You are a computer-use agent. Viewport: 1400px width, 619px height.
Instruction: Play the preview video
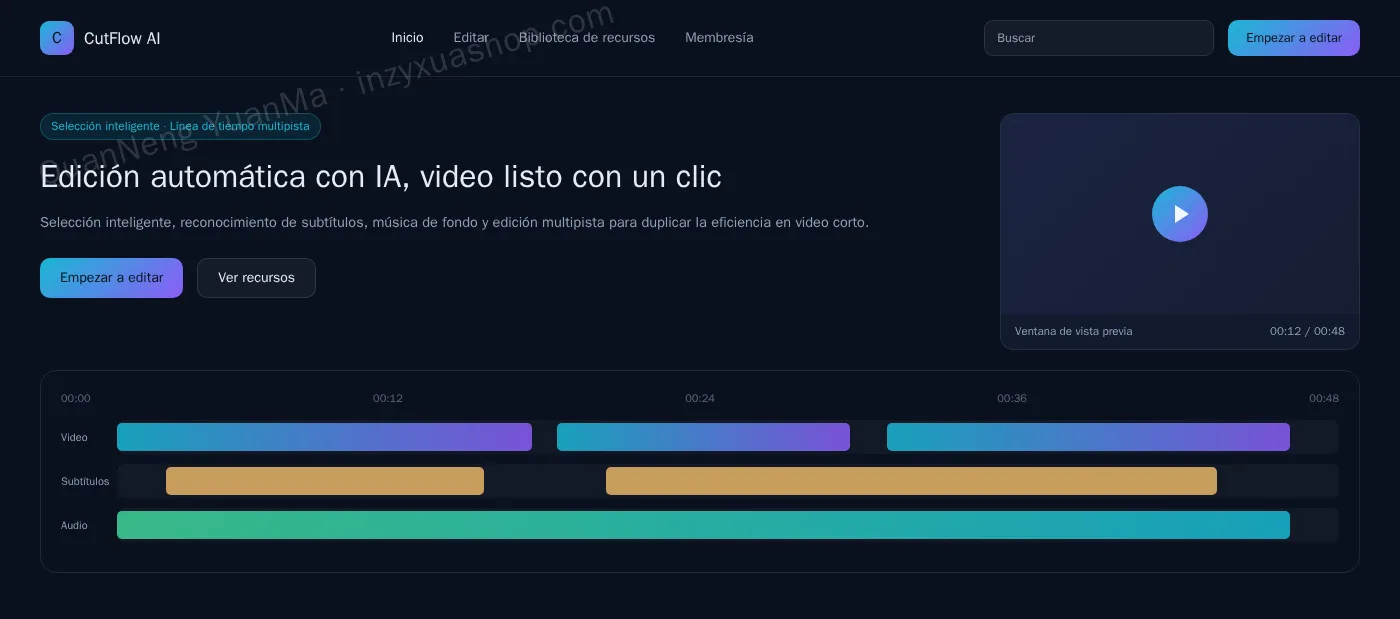click(x=1180, y=214)
